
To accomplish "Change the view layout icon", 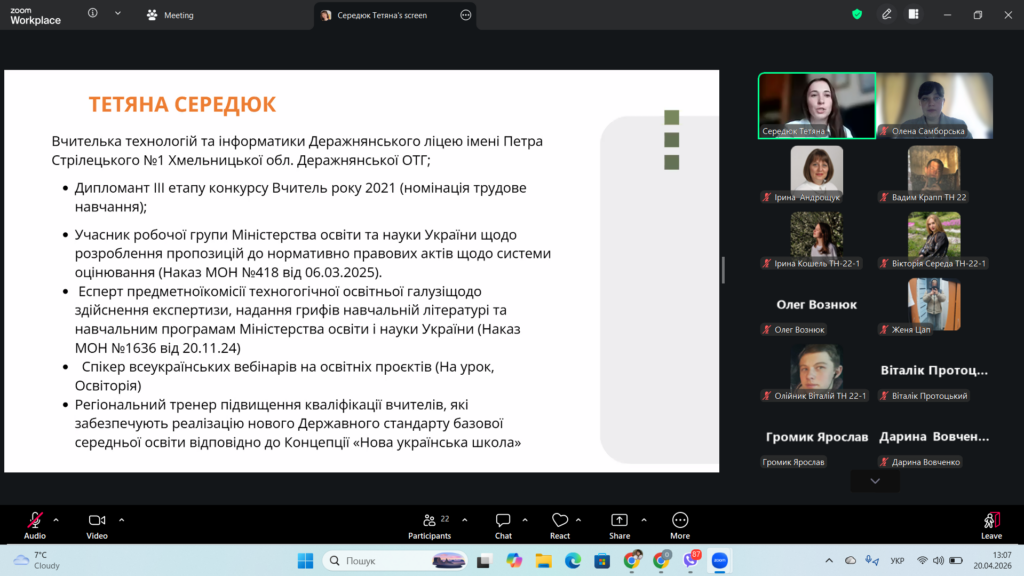I will (x=914, y=15).
